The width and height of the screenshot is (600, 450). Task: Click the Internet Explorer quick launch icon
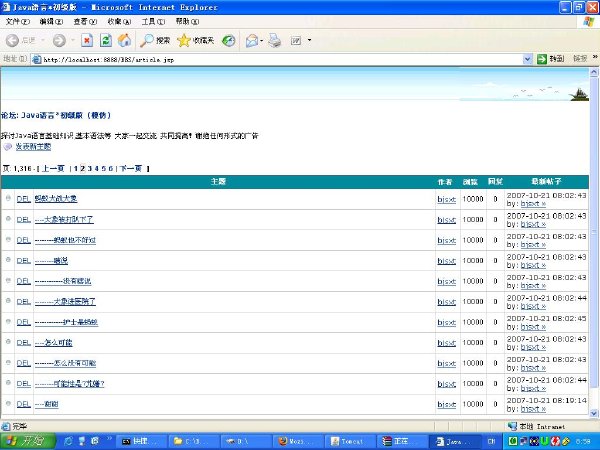68,441
